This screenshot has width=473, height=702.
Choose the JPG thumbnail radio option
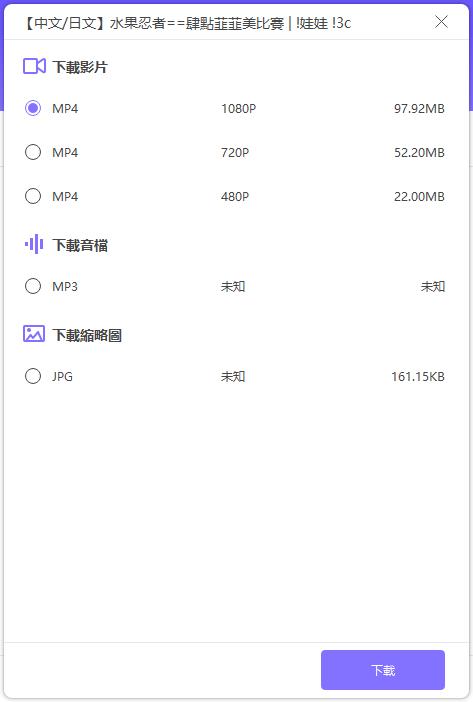(33, 376)
